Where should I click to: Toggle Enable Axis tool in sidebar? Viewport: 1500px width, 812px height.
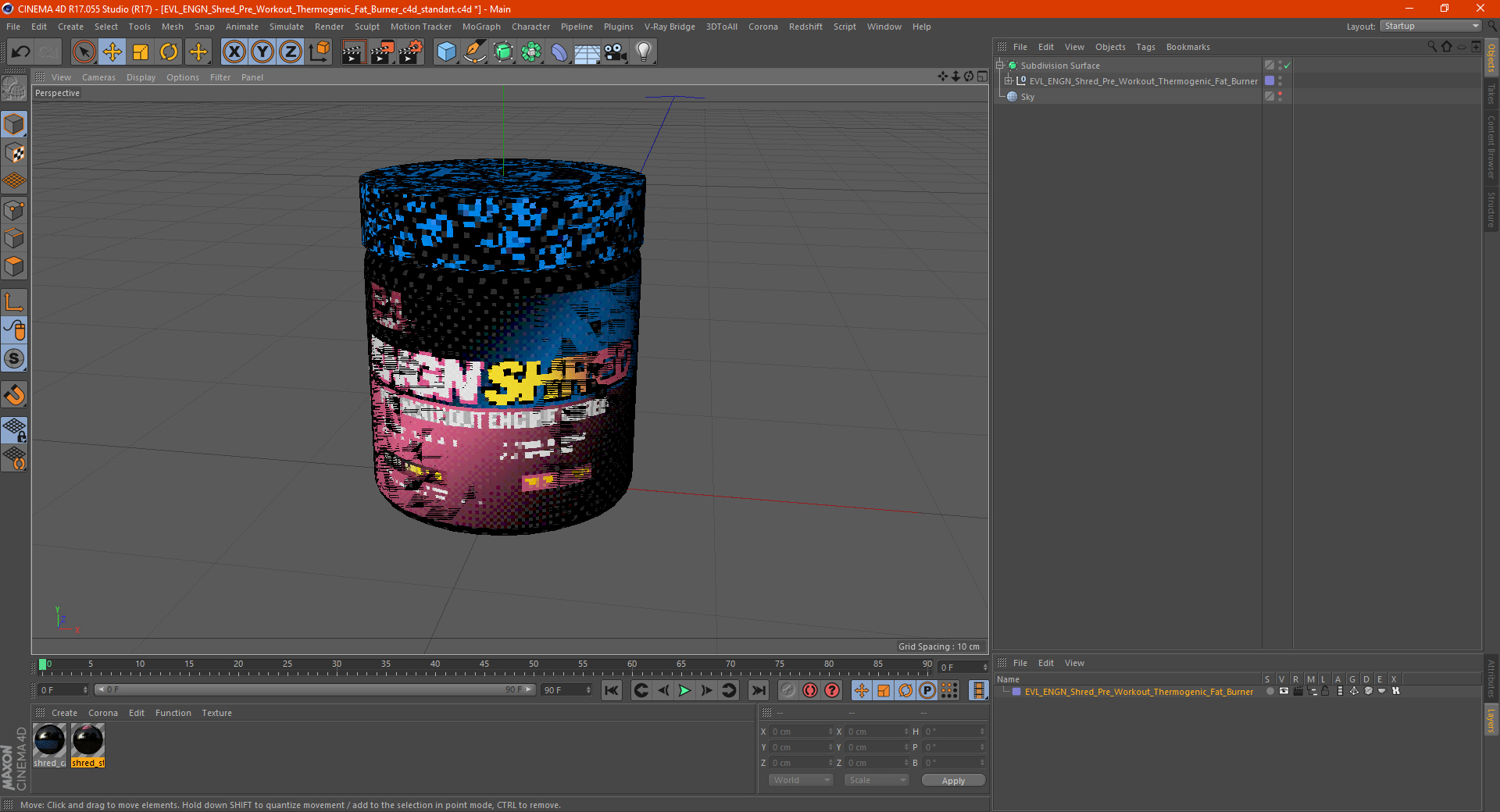pyautogui.click(x=14, y=302)
